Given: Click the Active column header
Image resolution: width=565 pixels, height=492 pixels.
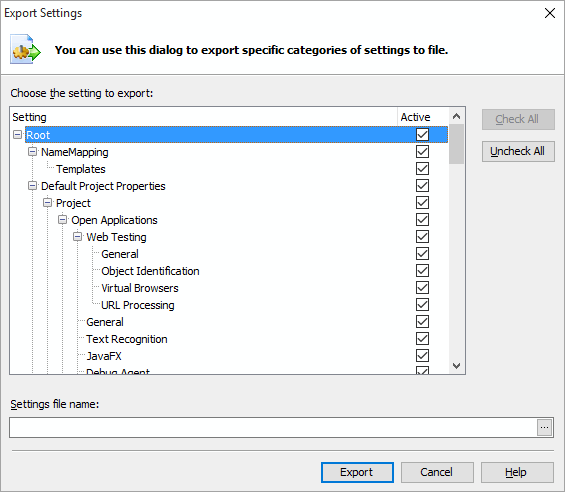Looking at the screenshot, I should pos(423,117).
